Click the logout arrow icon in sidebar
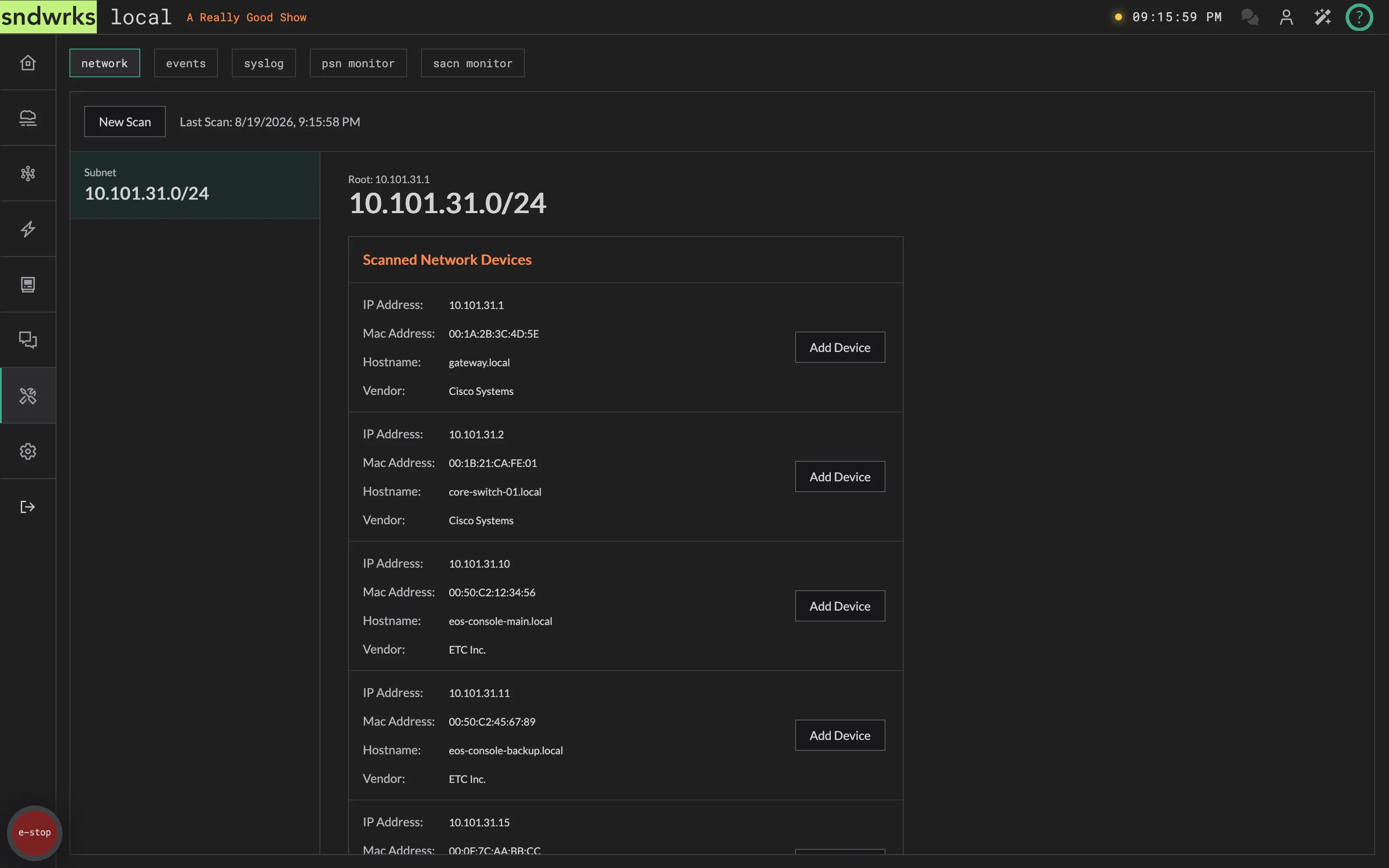The width and height of the screenshot is (1389, 868). (x=27, y=507)
